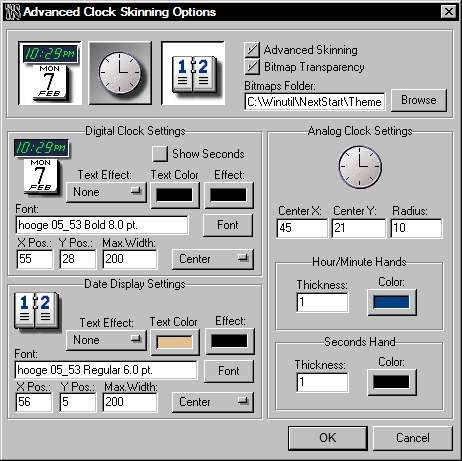Select the calendar book skin preview at top
Image resolution: width=462 pixels, height=461 pixels.
pyautogui.click(x=193, y=73)
